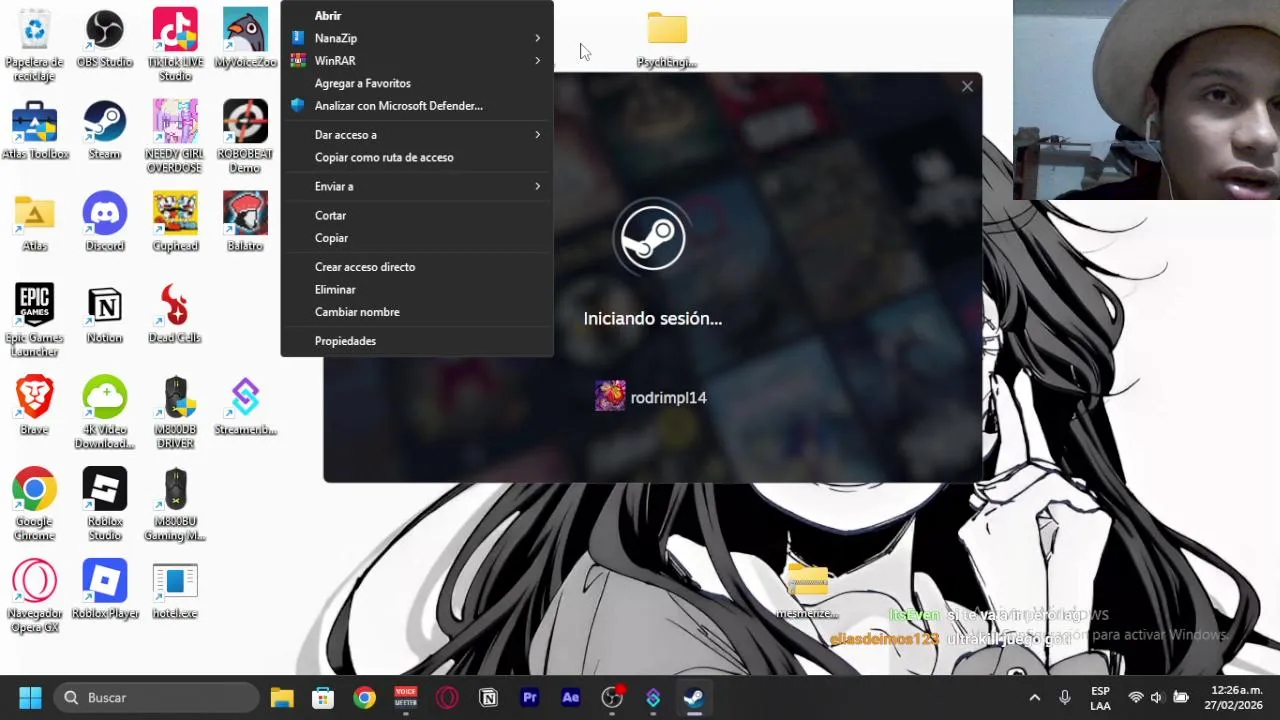Close the Steam login window
This screenshot has height=720, width=1280.
click(967, 87)
